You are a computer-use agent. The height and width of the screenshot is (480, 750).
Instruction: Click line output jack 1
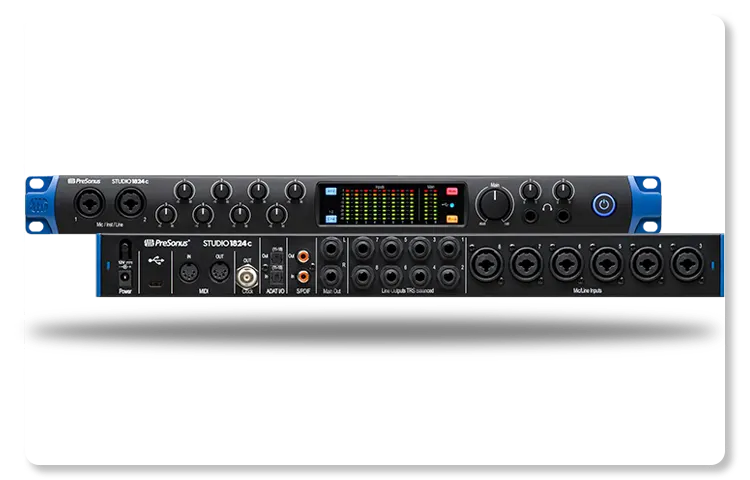pos(448,249)
